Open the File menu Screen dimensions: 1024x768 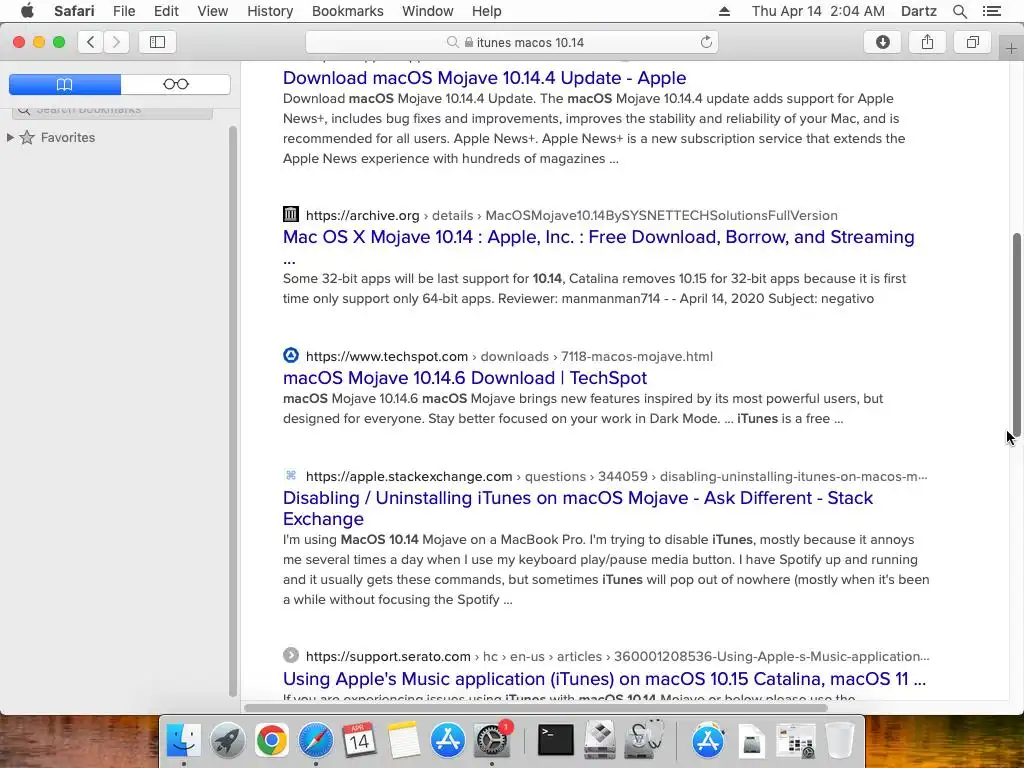123,11
